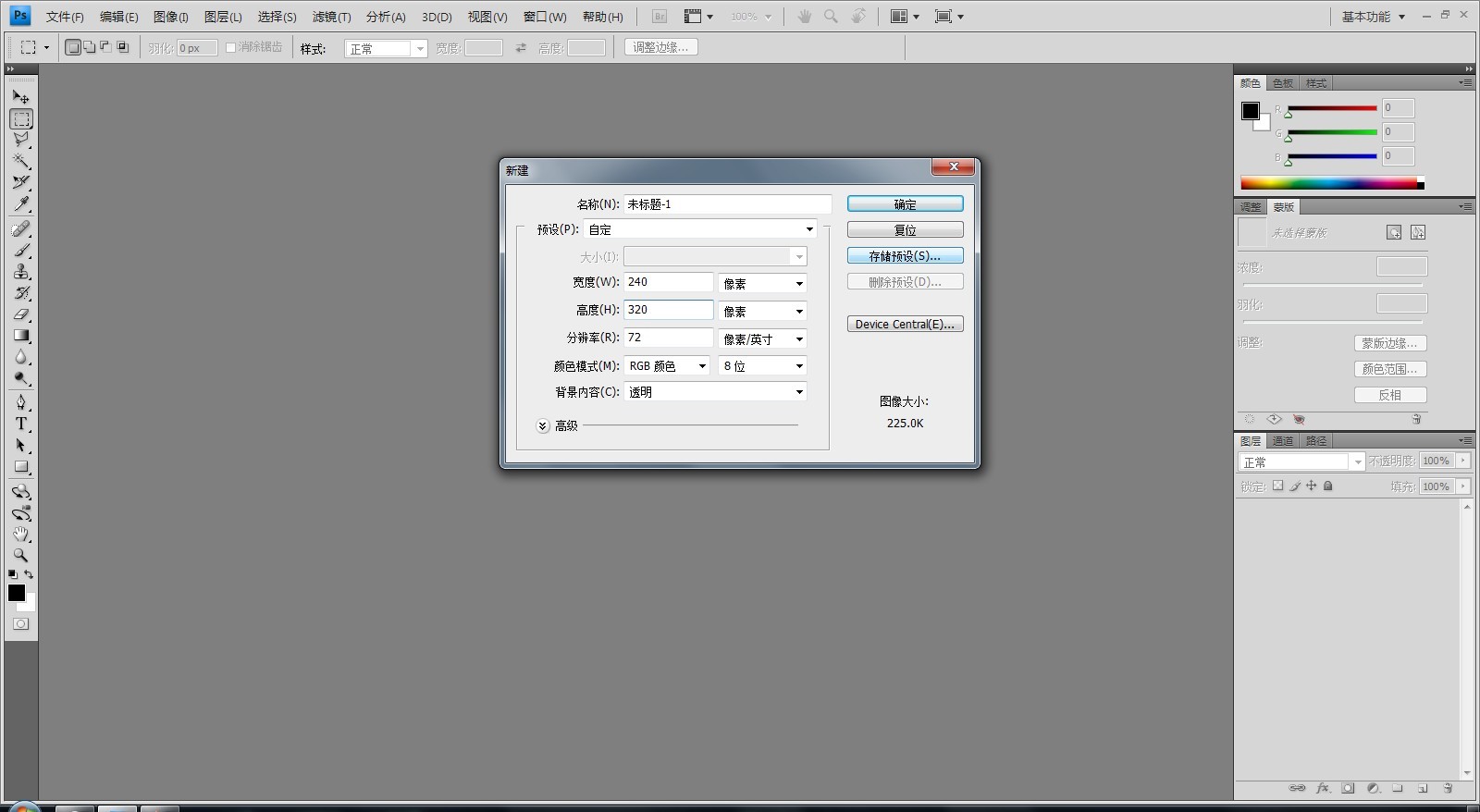
Task: Click the color spectrum ramp
Action: coord(1332,183)
